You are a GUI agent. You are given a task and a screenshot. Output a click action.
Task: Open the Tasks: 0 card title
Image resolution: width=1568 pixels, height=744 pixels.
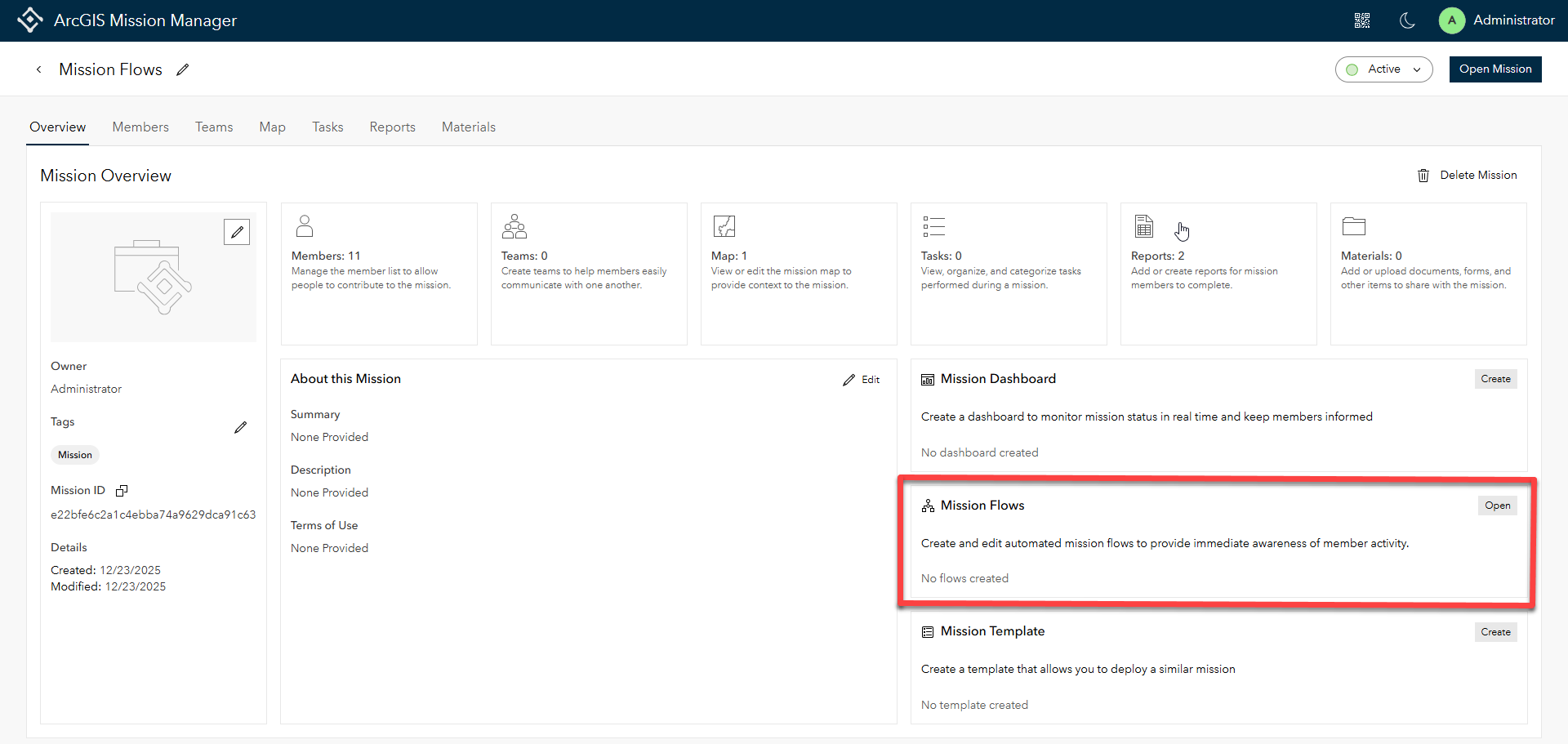click(x=942, y=256)
